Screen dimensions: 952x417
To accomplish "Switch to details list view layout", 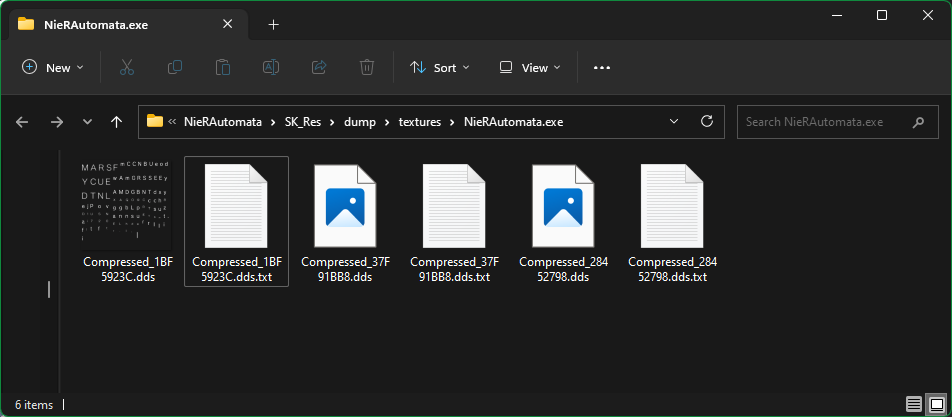I will [x=914, y=404].
